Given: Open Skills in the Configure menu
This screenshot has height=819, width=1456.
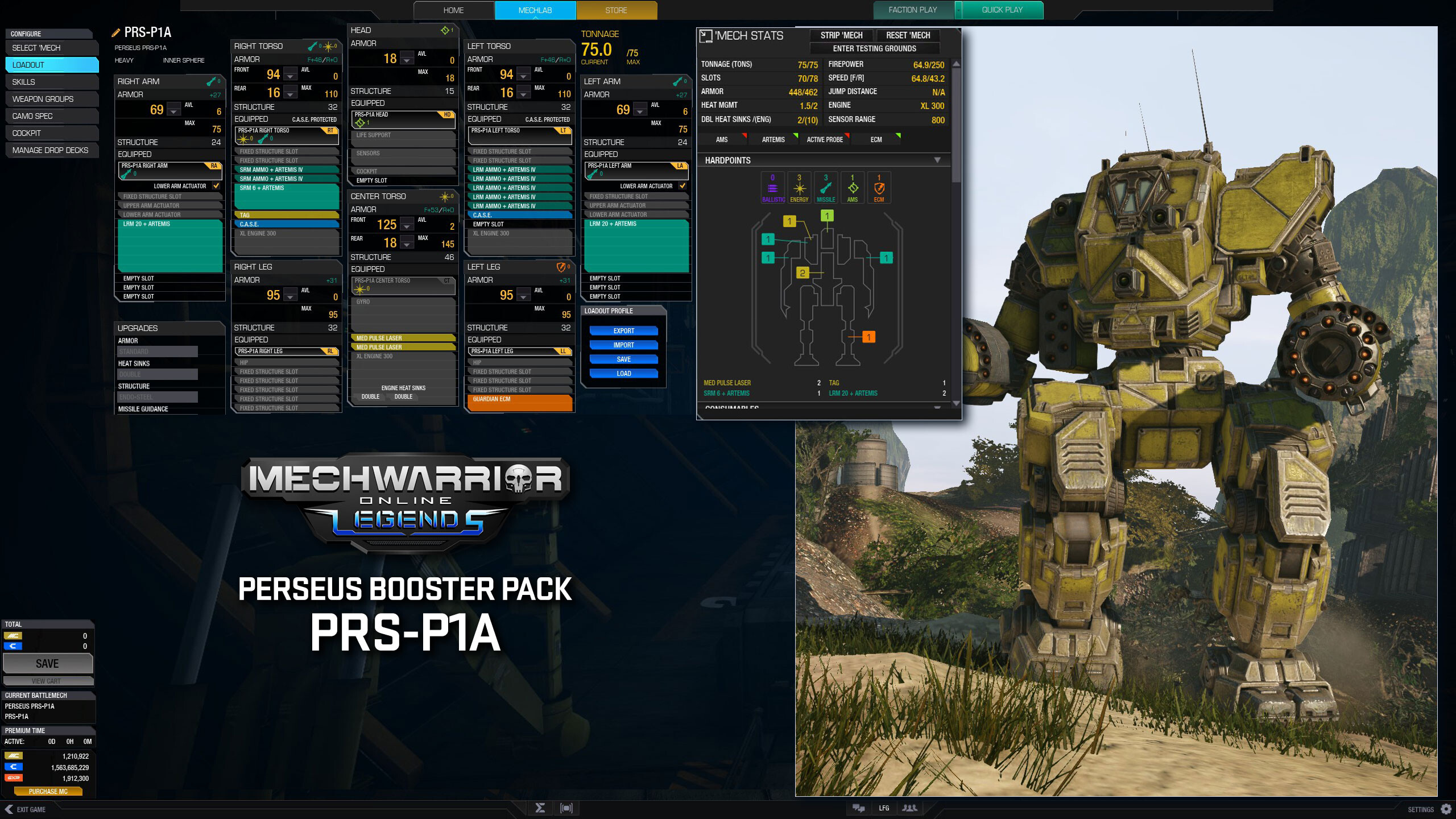Looking at the screenshot, I should [52, 82].
